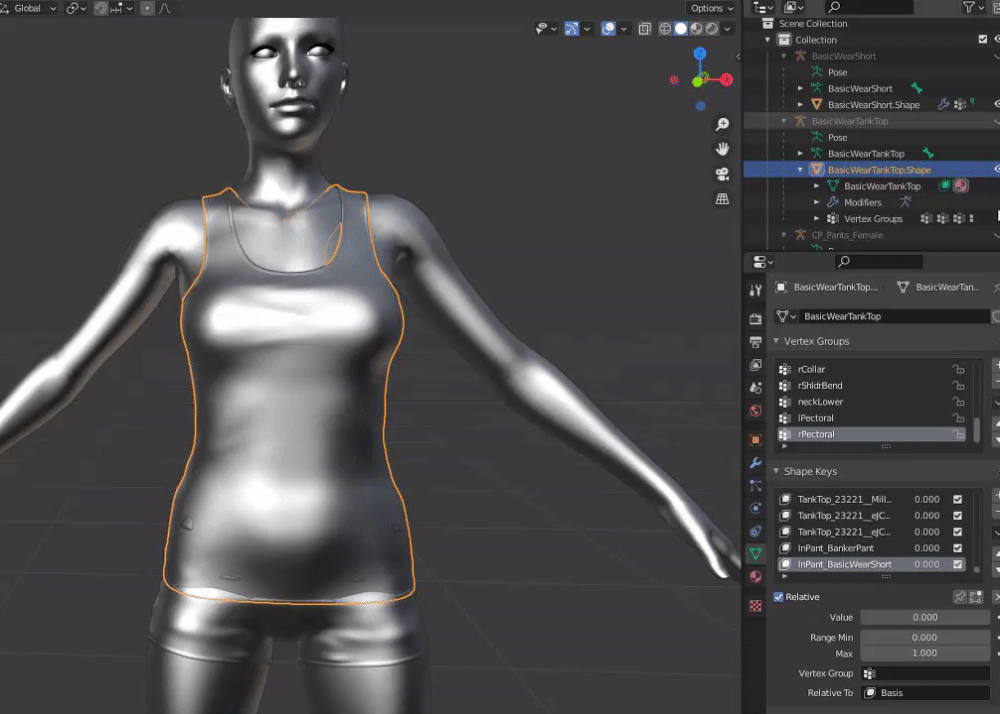
Task: Lock the neckLower vertex group
Action: pos(958,402)
